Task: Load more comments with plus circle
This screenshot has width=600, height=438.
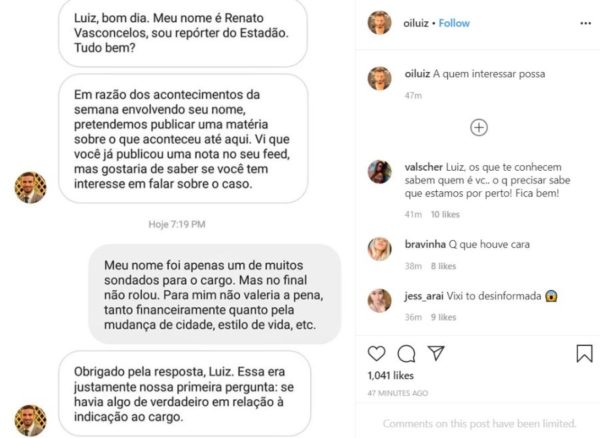Action: pos(479,128)
